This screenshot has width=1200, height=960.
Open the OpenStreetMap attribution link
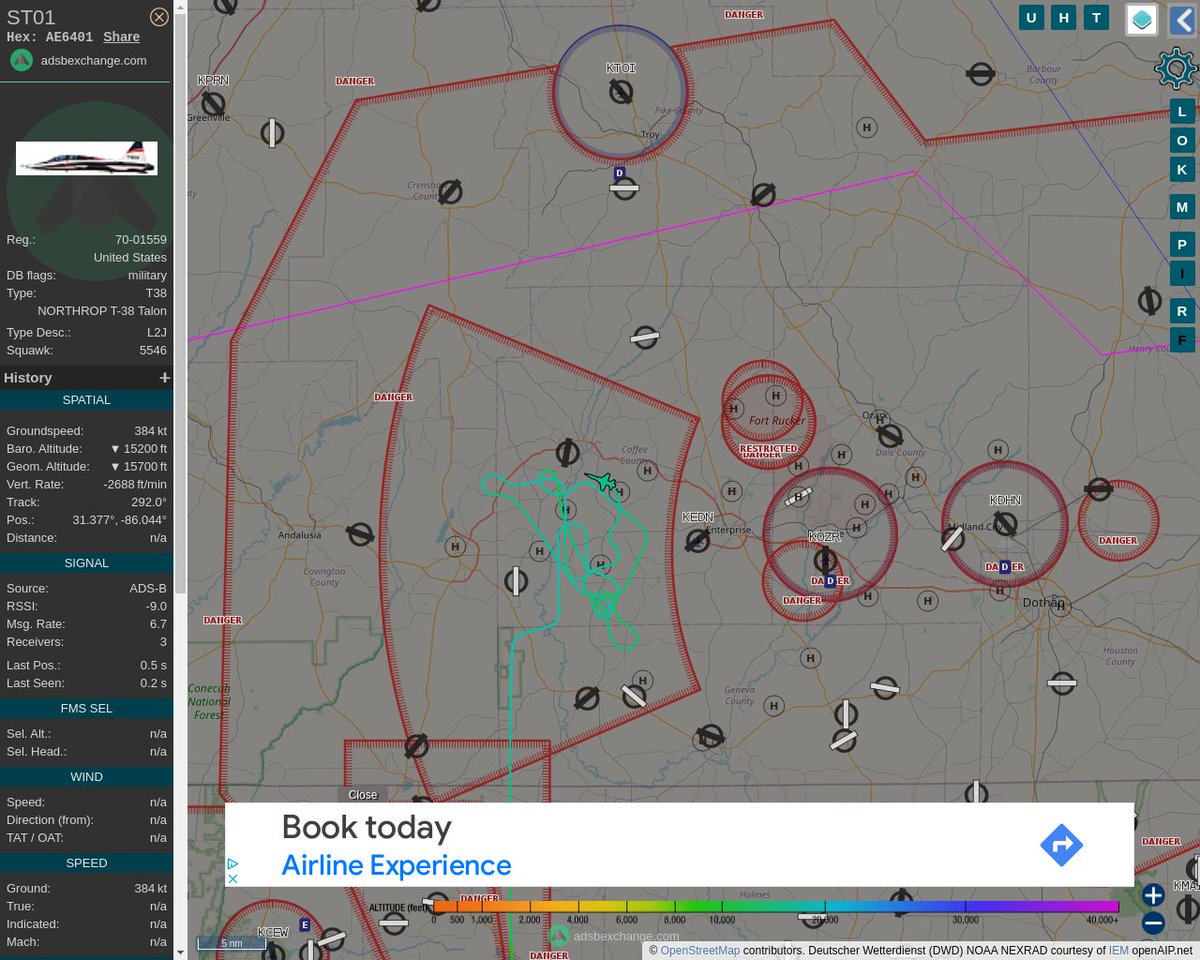click(x=700, y=951)
